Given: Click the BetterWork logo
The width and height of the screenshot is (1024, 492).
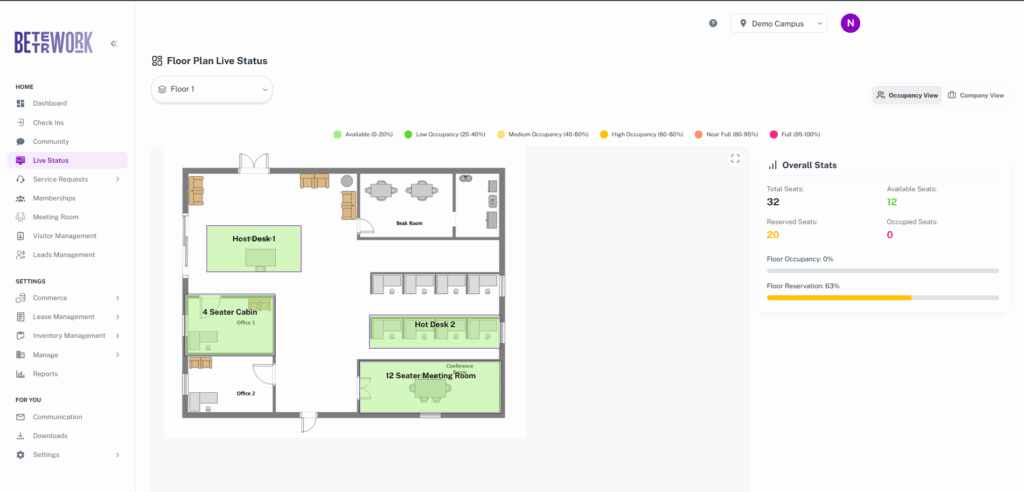Looking at the screenshot, I should (53, 43).
